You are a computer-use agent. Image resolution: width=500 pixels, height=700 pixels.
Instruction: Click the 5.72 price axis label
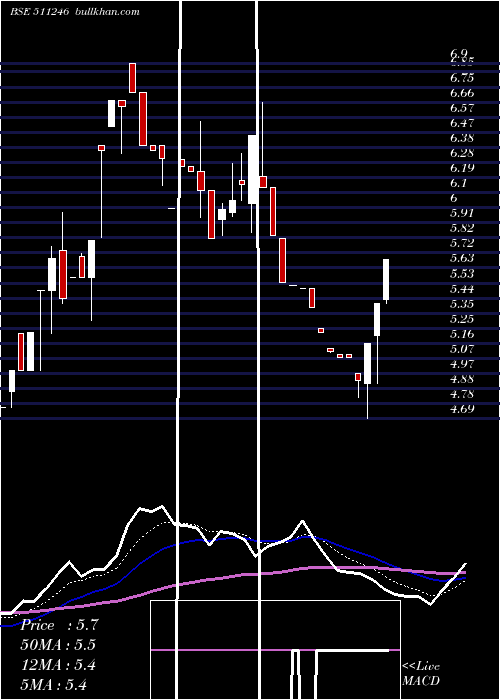(462, 243)
